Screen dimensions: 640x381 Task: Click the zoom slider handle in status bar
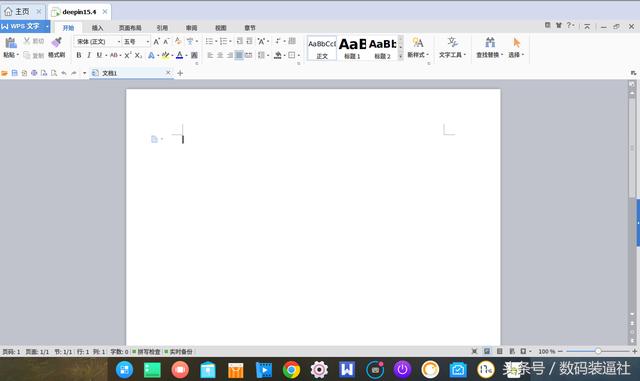pos(598,351)
